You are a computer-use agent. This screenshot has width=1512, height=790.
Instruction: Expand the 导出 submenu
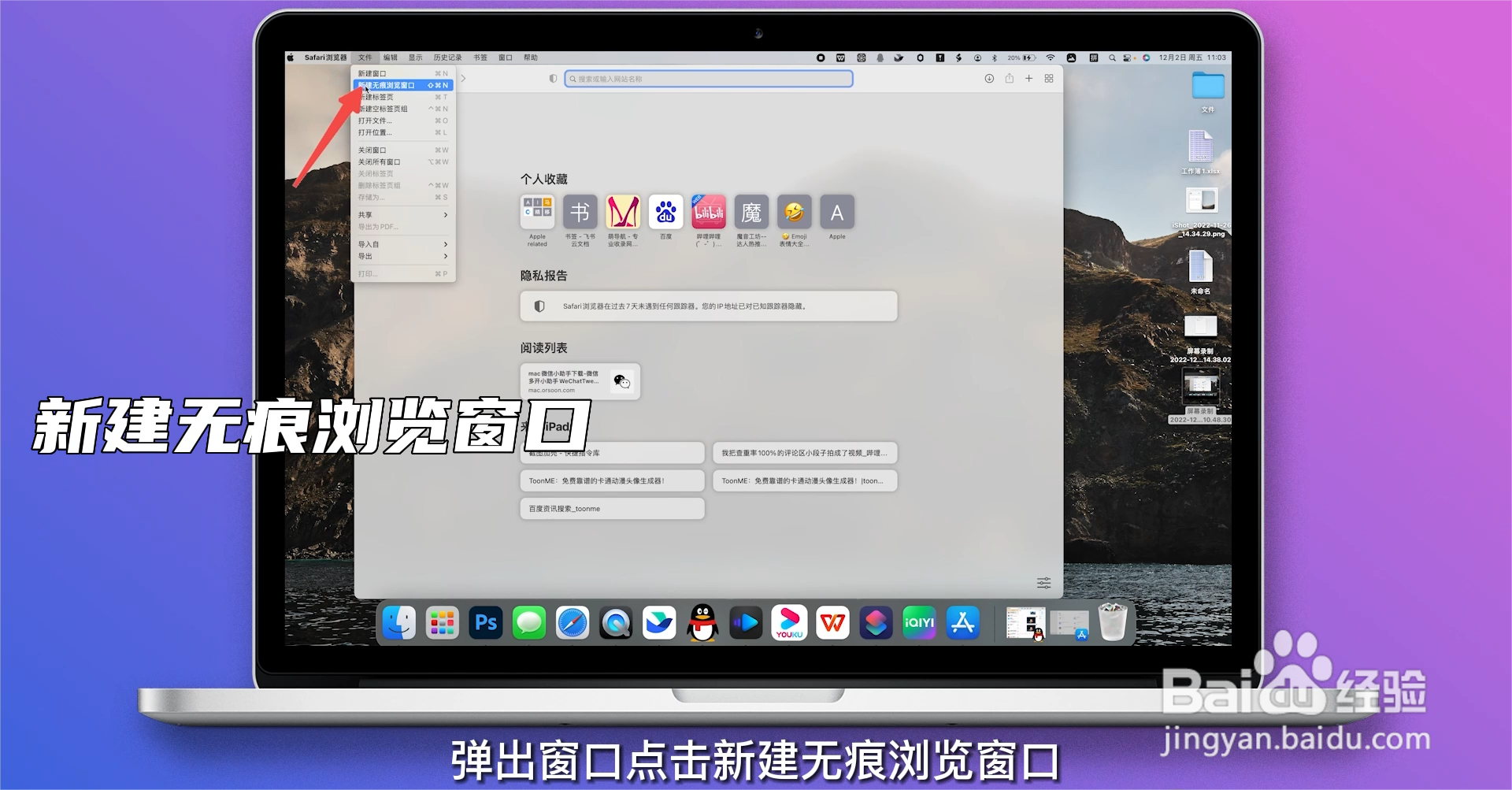(x=364, y=256)
